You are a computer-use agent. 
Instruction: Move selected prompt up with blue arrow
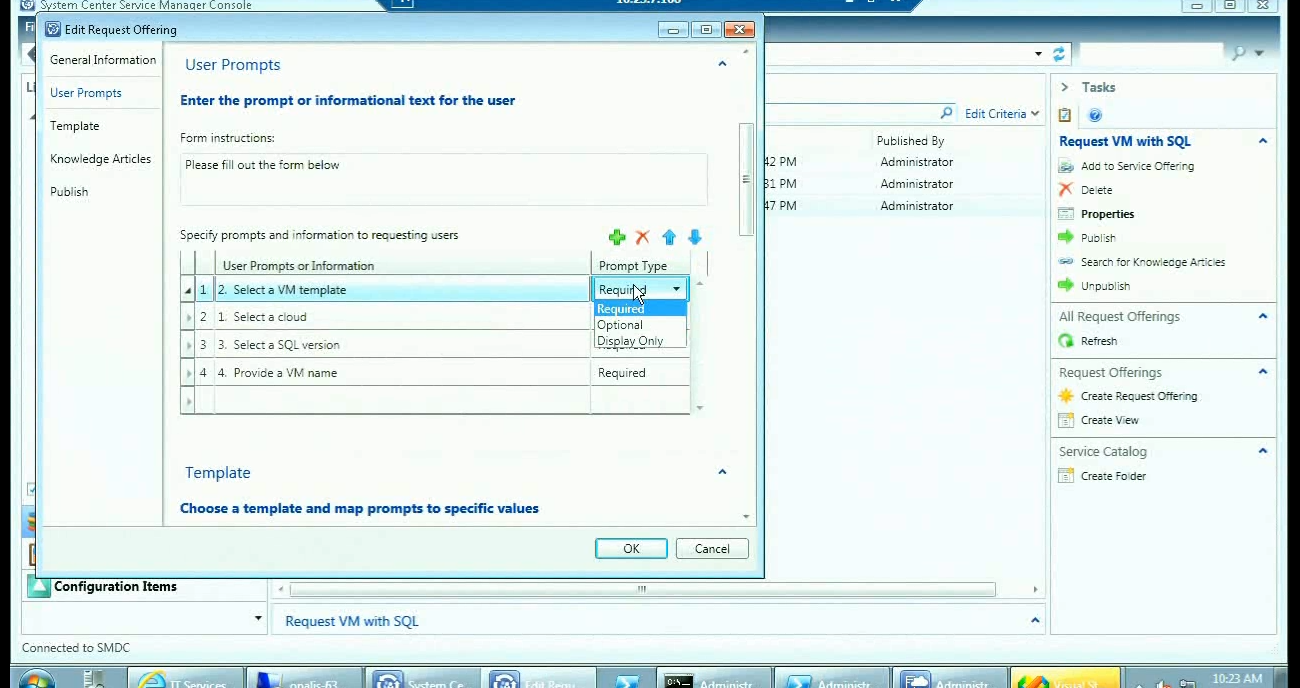(669, 237)
